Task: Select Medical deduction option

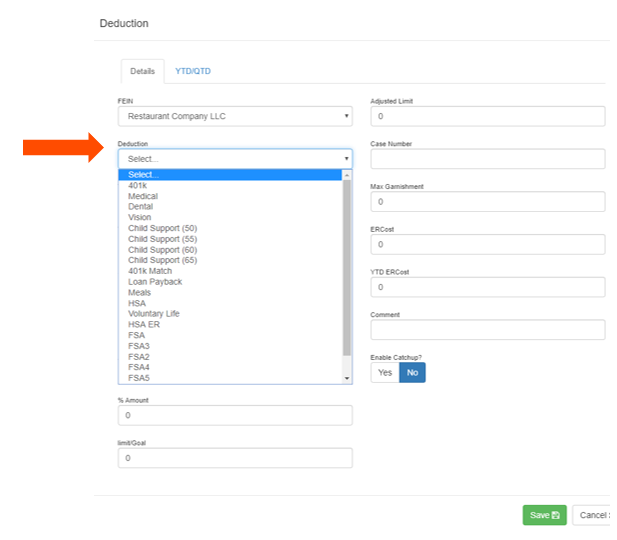Action: 230,196
